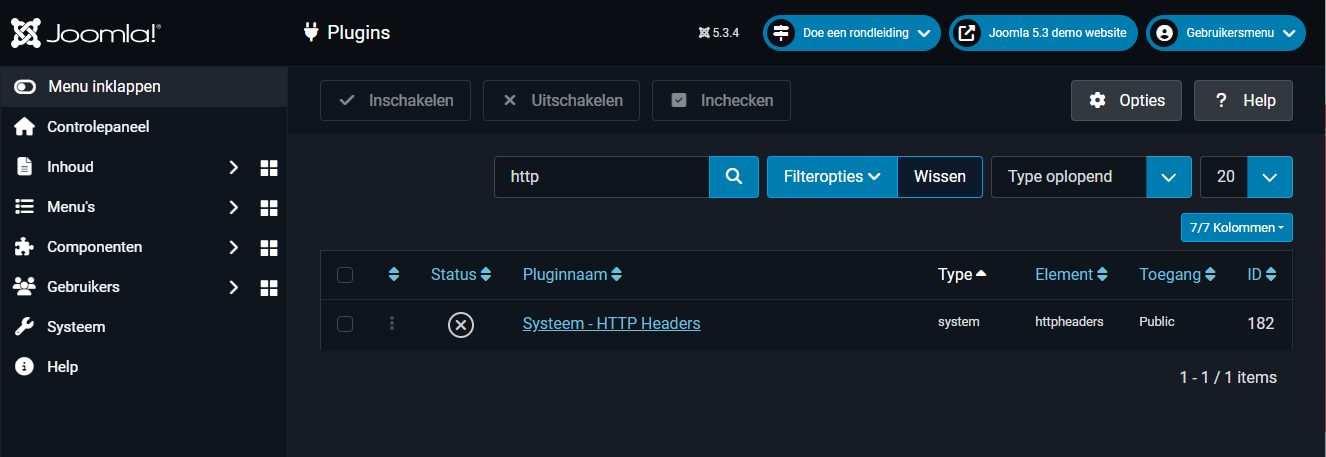Image resolution: width=1326 pixels, height=457 pixels.
Task: Click the disabled status icon for HTTP Headers
Action: point(460,324)
